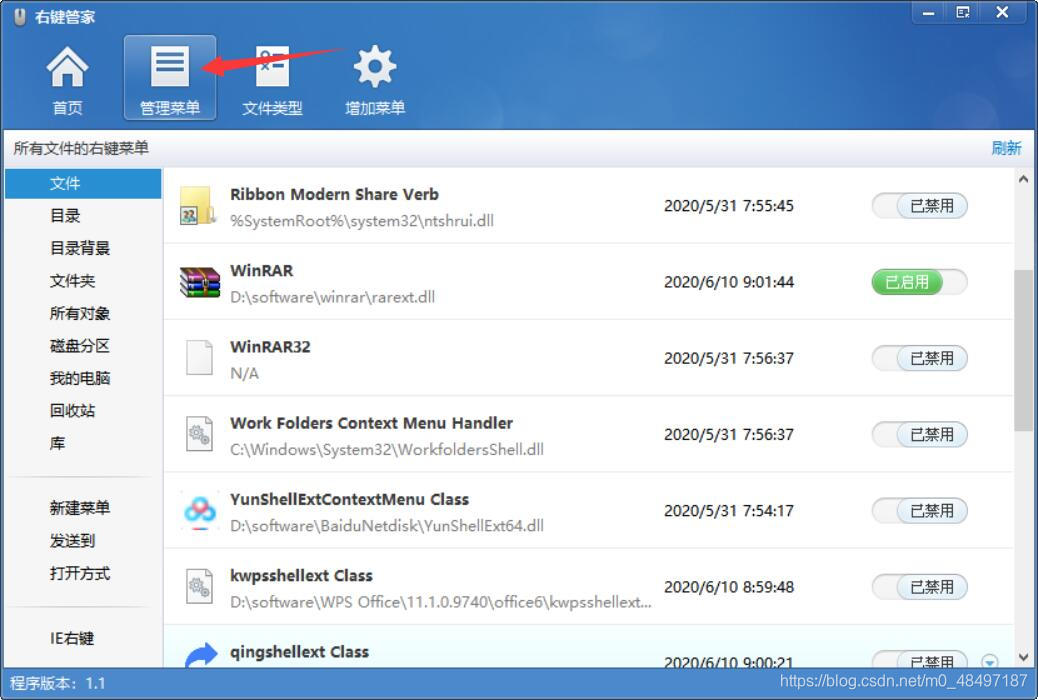Click path C:\Windows\System32\WorkfoldersShell.dll
Image resolution: width=1038 pixels, height=700 pixels.
coord(387,450)
